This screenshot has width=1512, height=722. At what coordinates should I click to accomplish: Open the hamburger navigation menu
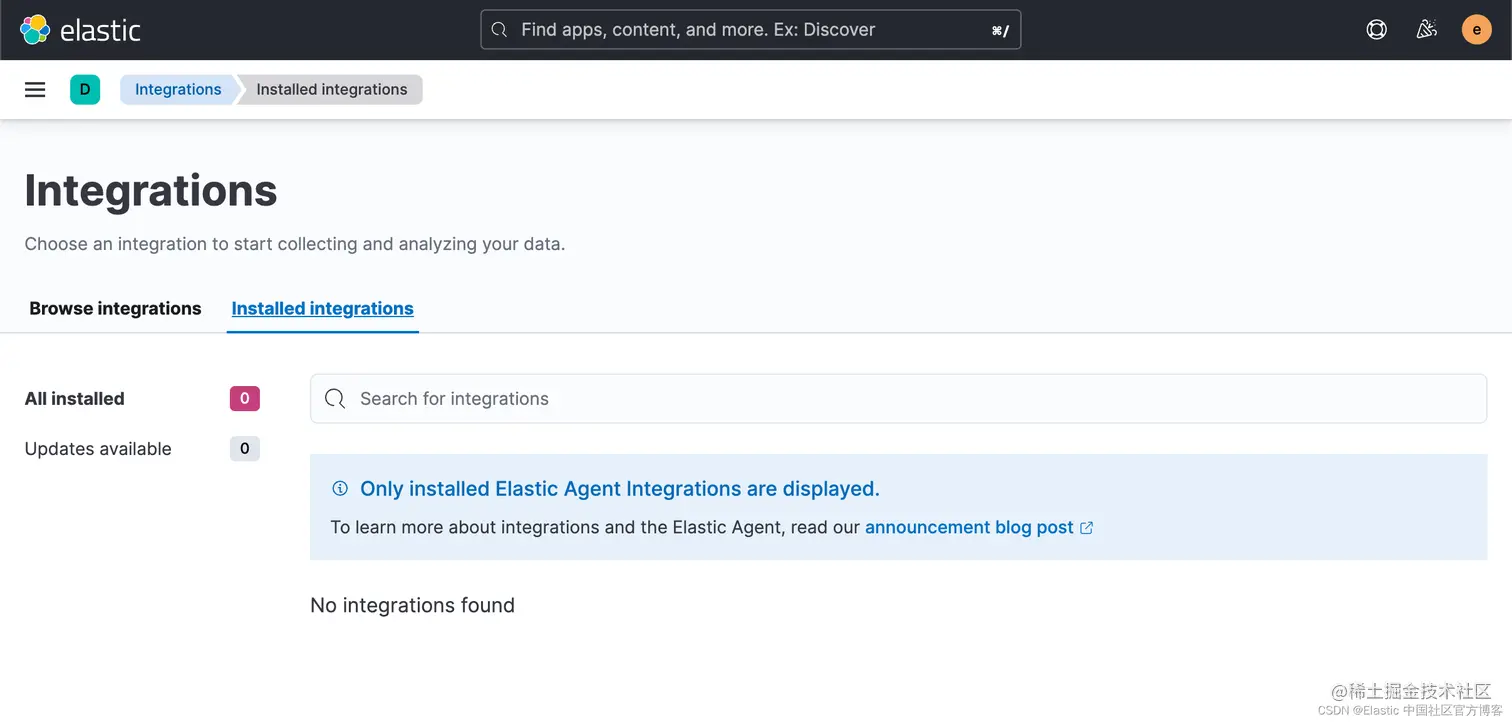(35, 90)
